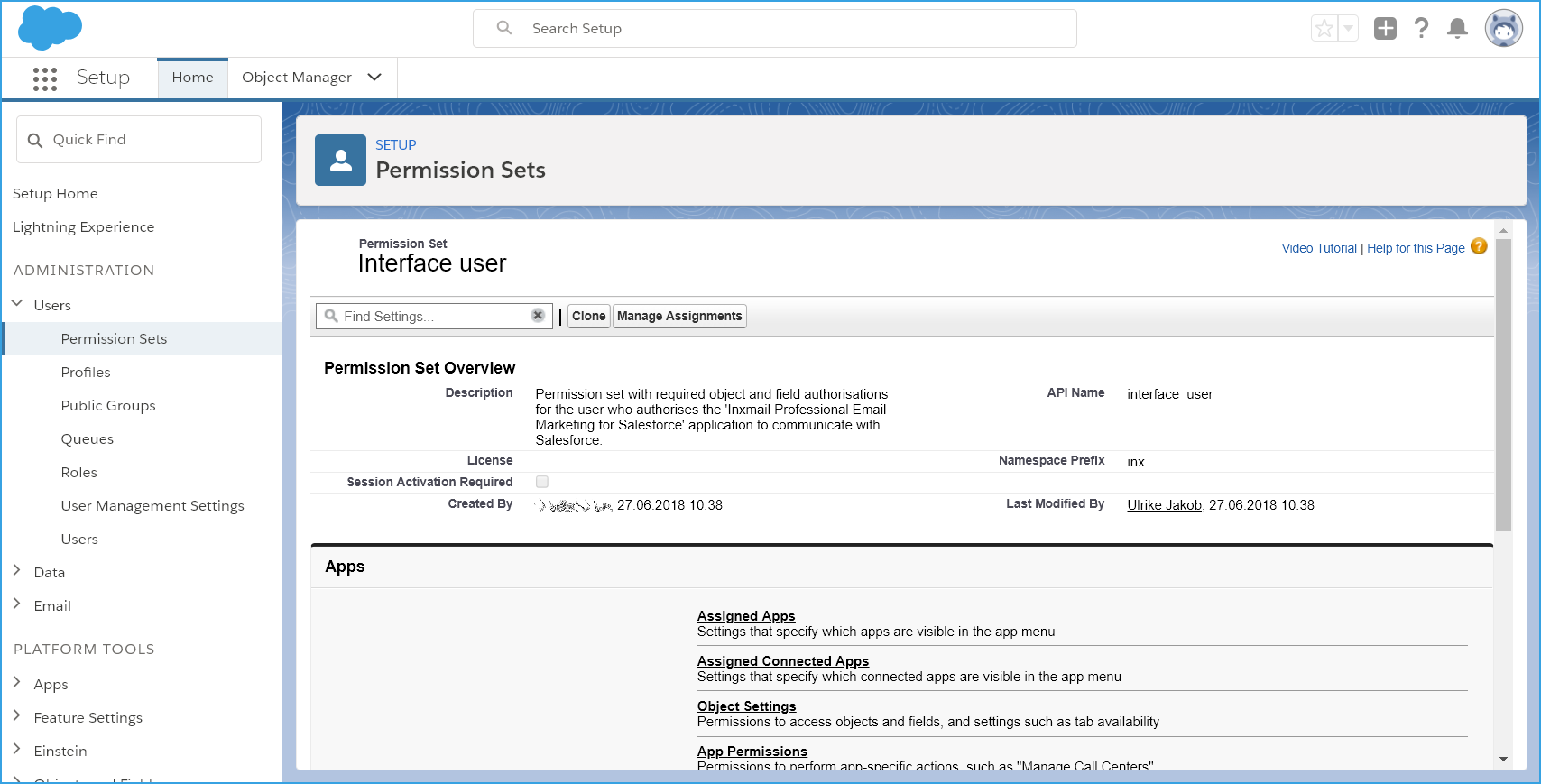
Task: Expand the Data section
Action: (16, 570)
